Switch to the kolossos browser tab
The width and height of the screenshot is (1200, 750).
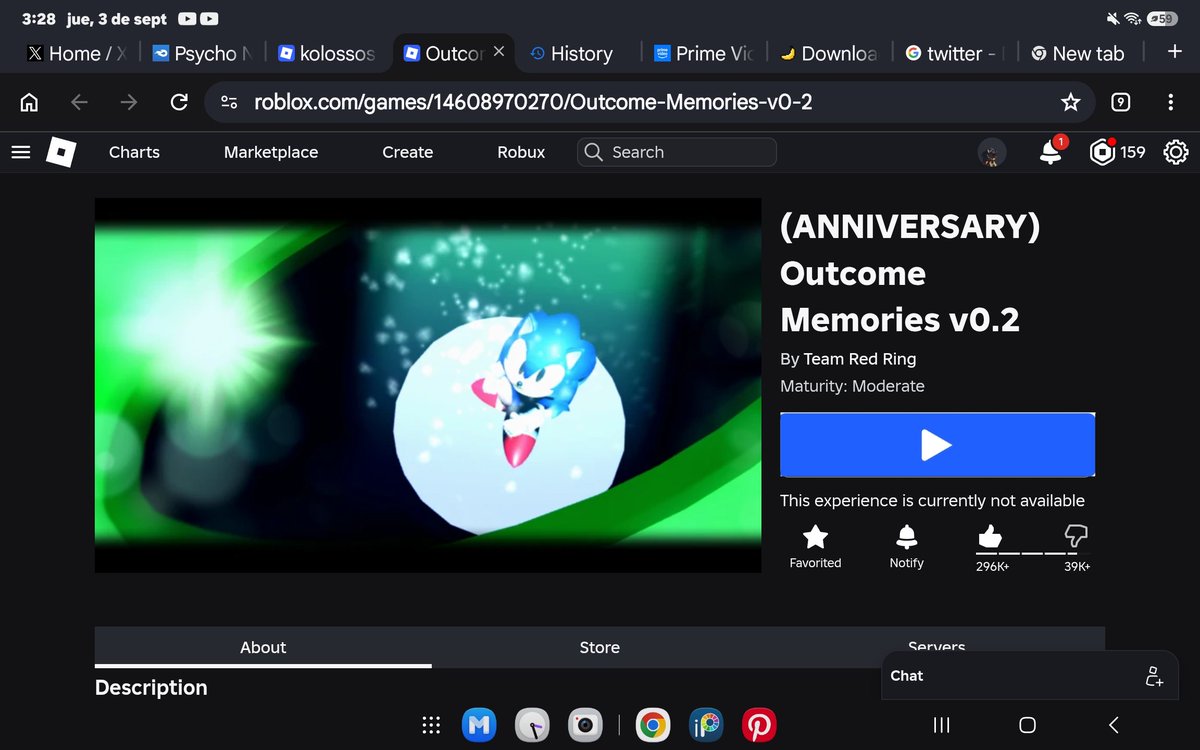[328, 53]
